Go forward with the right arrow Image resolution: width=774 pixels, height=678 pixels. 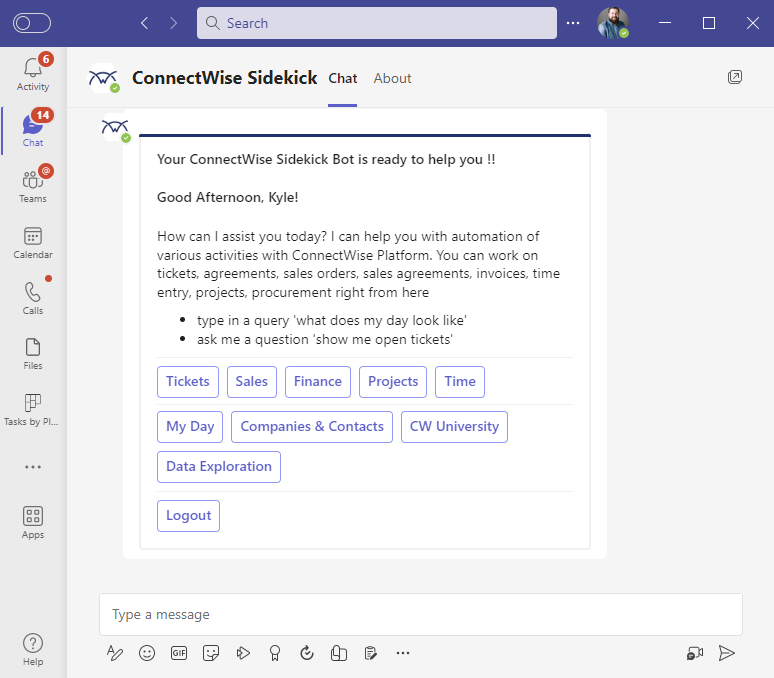[x=173, y=23]
